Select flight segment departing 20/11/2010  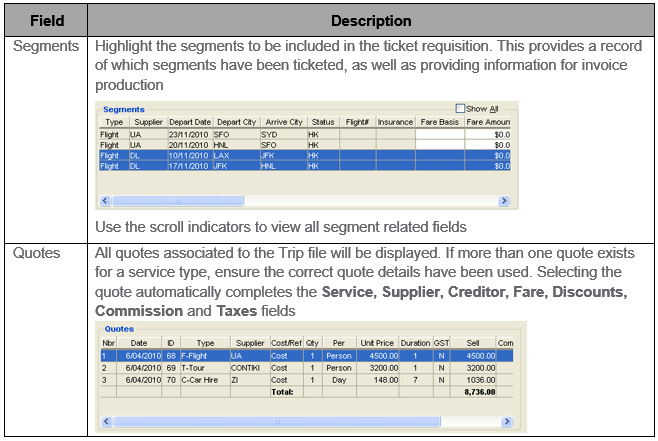pos(305,145)
